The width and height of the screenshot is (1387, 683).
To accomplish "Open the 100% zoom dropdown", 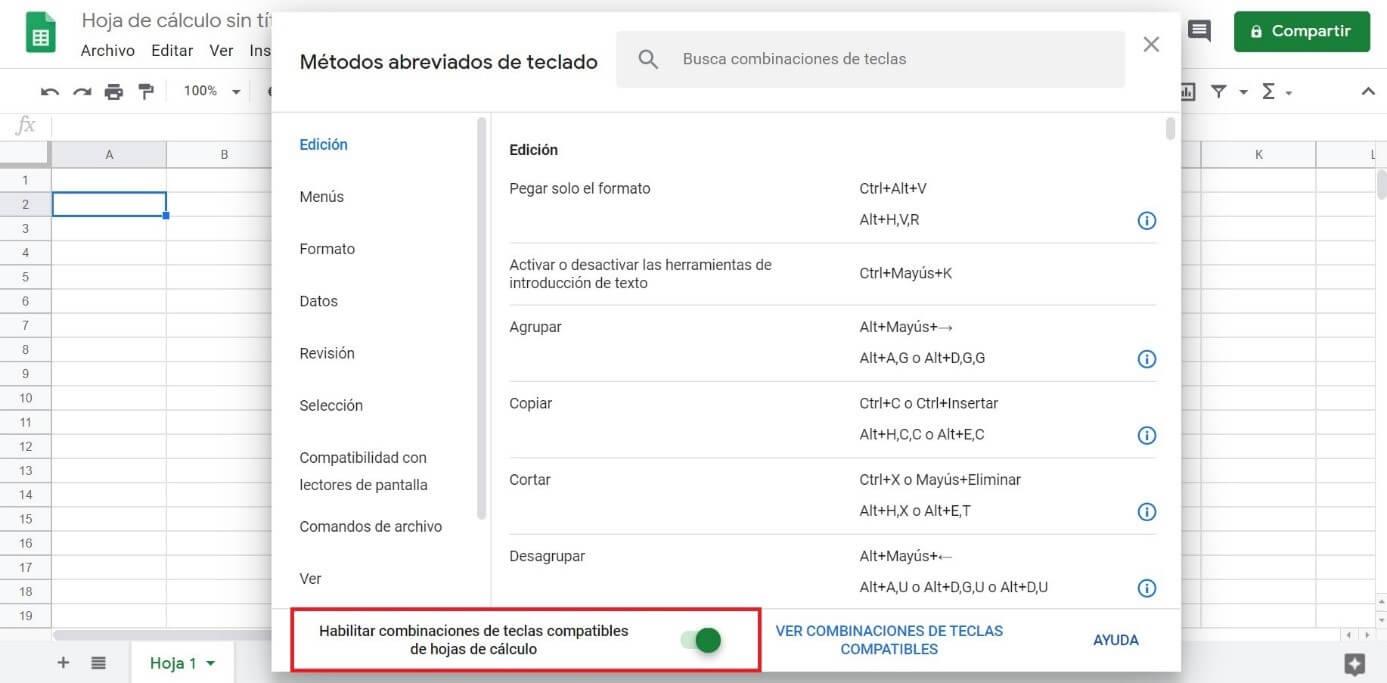I will click(x=211, y=90).
